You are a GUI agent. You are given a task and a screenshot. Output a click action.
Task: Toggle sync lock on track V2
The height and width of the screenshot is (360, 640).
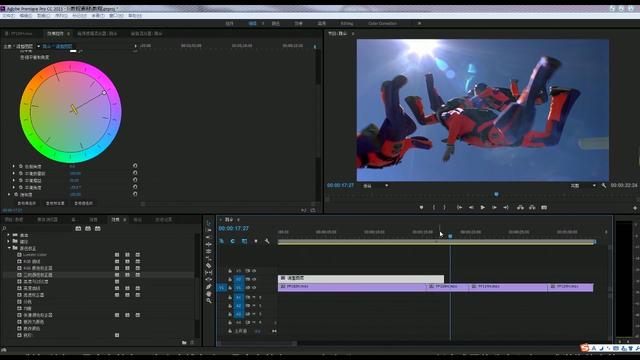click(247, 279)
